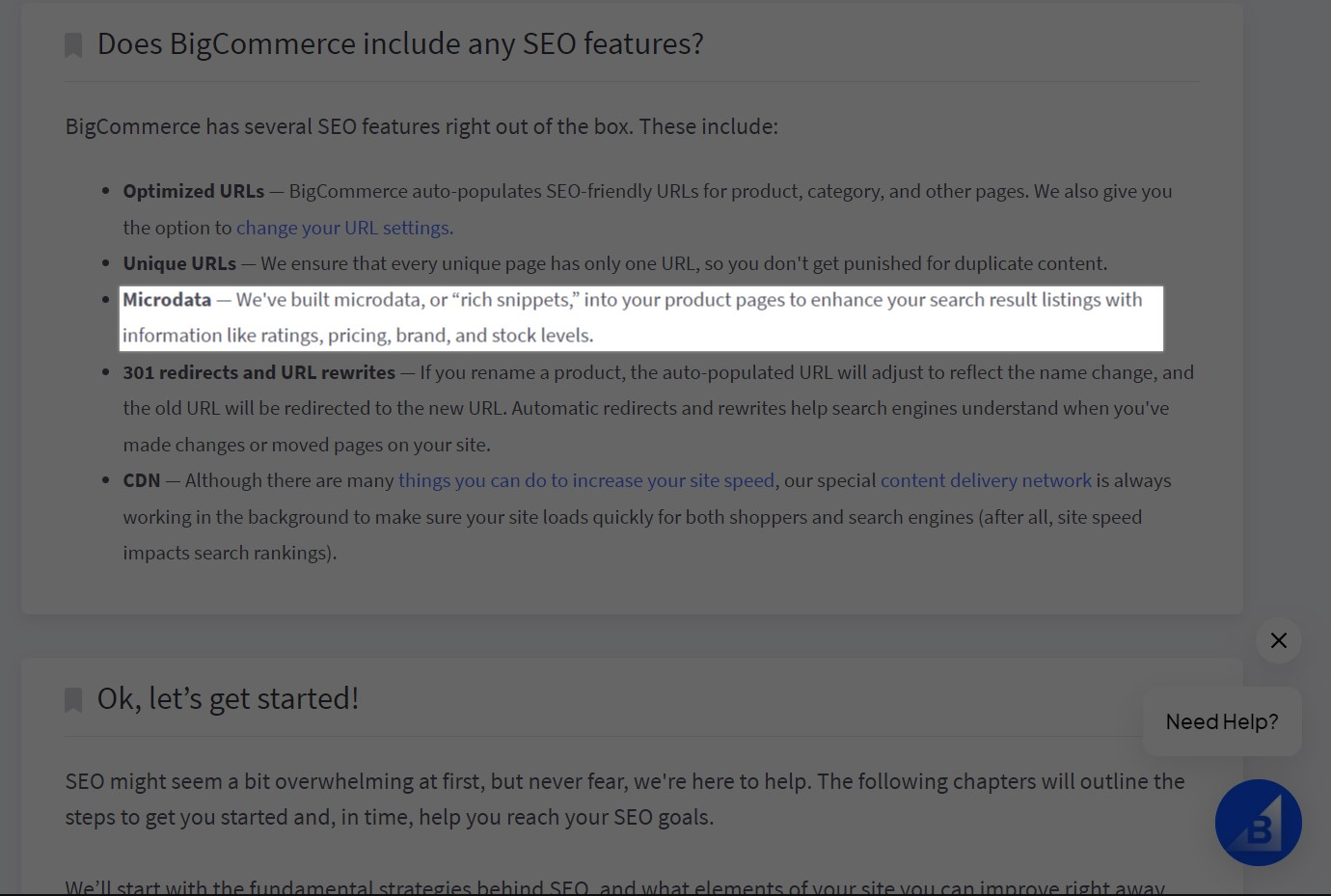Click the bookmark icon beside the SEO features heading
The image size is (1331, 896).
[73, 45]
